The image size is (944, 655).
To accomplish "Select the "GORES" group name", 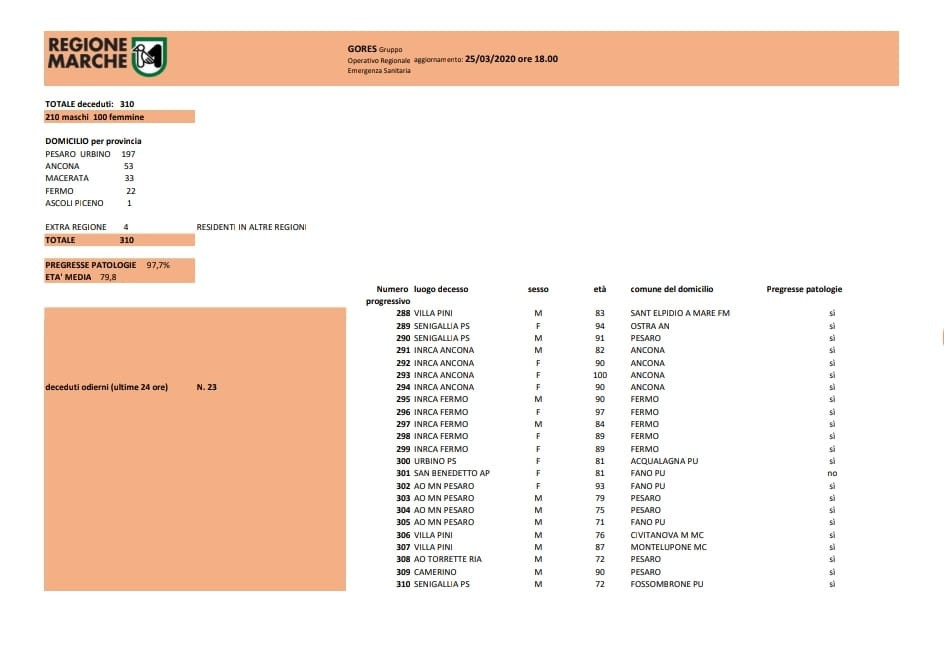I will (x=362, y=49).
